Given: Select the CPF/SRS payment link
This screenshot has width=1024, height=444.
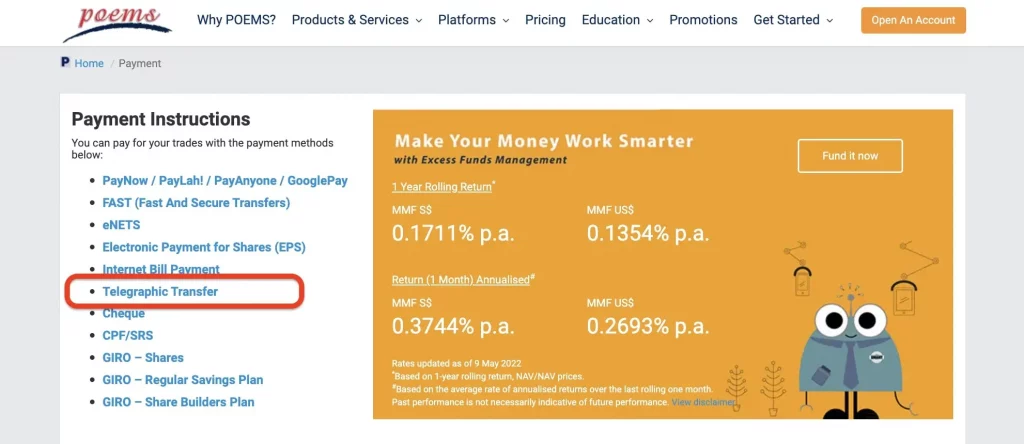Looking at the screenshot, I should pos(128,336).
